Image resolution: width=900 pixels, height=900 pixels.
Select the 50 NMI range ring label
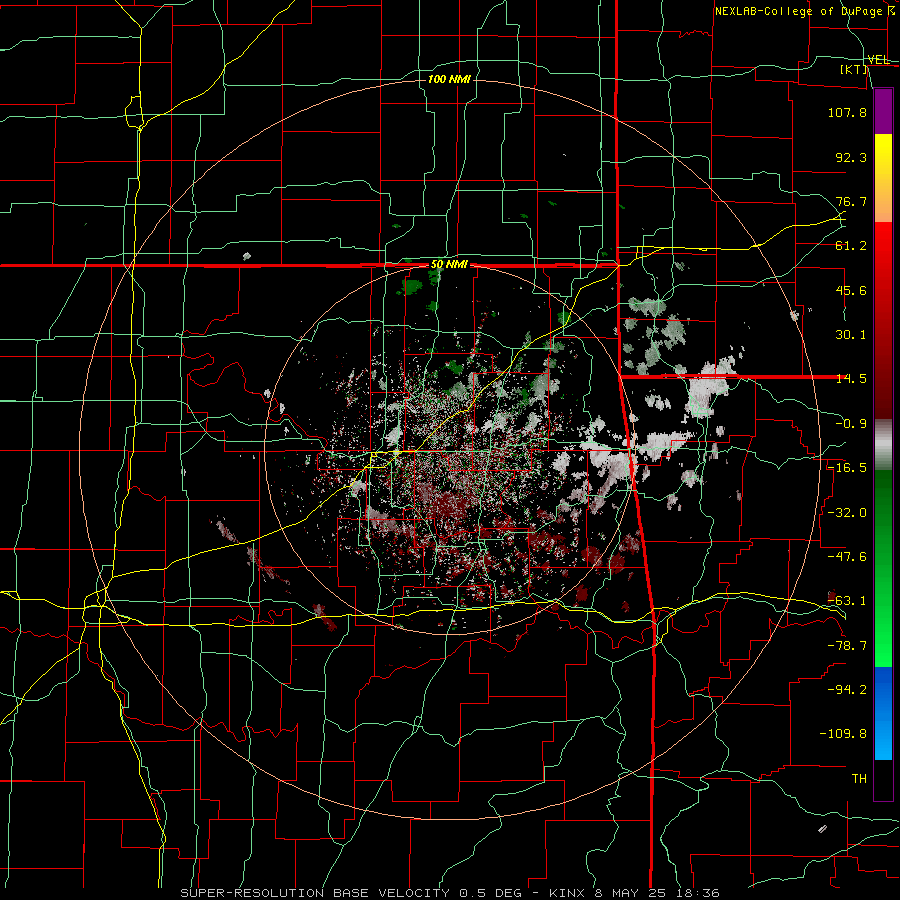coord(449,265)
